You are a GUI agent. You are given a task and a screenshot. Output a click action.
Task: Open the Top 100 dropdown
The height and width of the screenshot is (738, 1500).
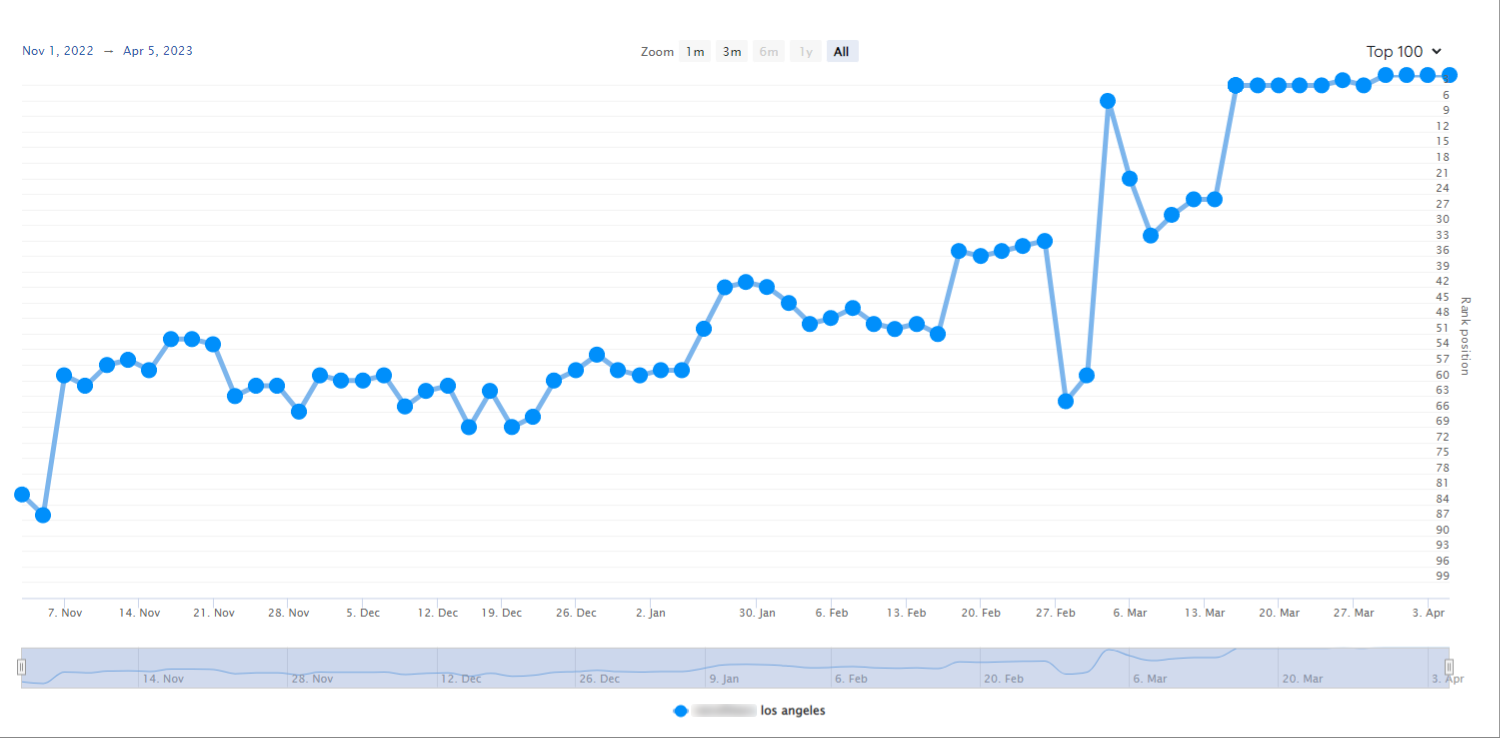1404,51
